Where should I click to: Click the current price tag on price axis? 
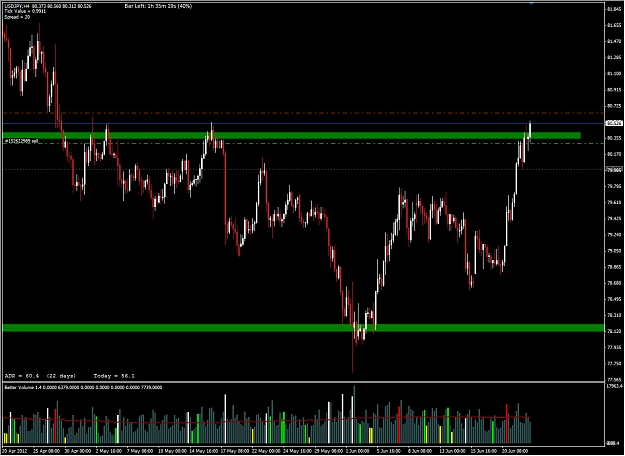614,123
